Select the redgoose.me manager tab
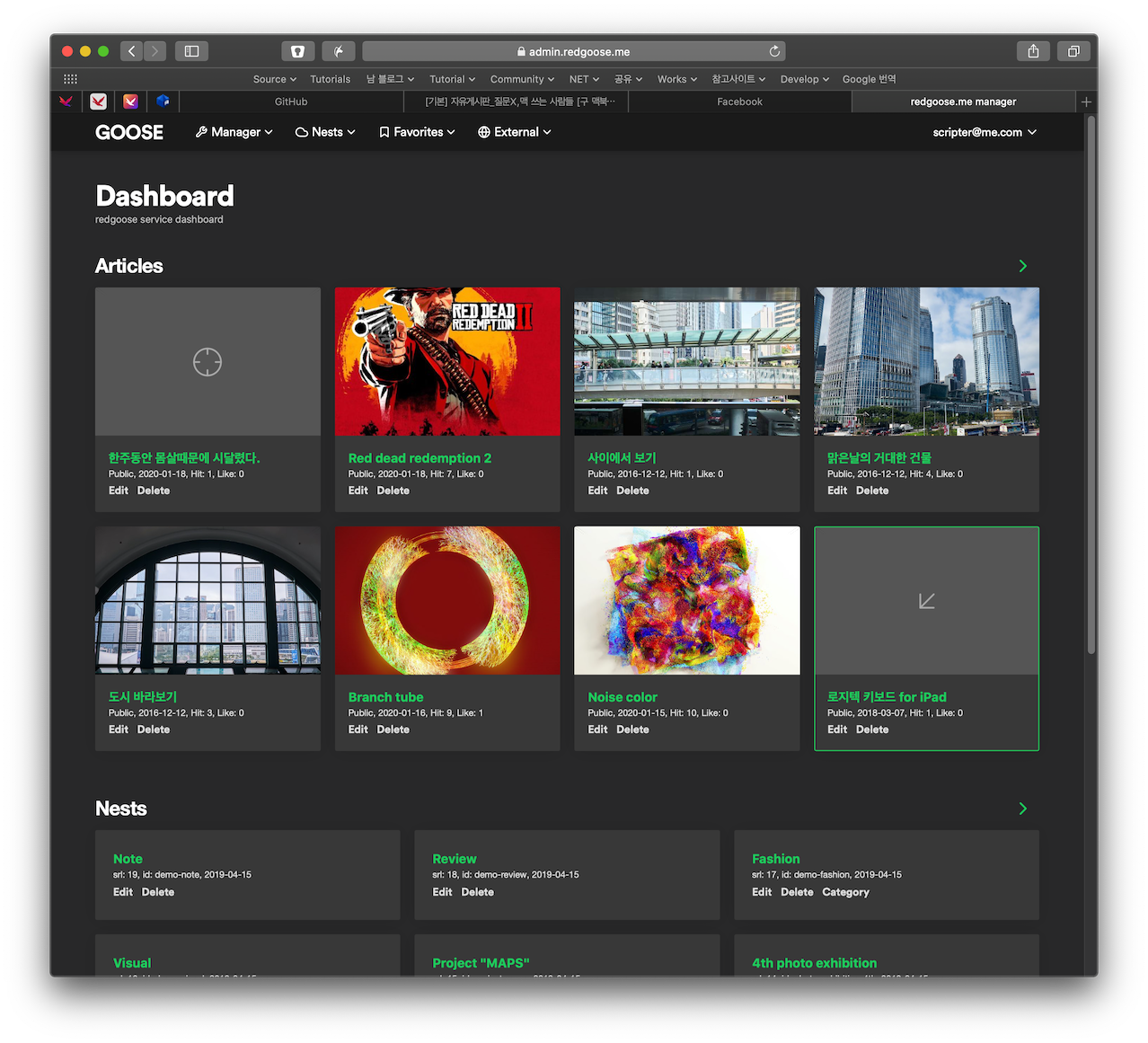The image size is (1148, 1043). coord(963,102)
